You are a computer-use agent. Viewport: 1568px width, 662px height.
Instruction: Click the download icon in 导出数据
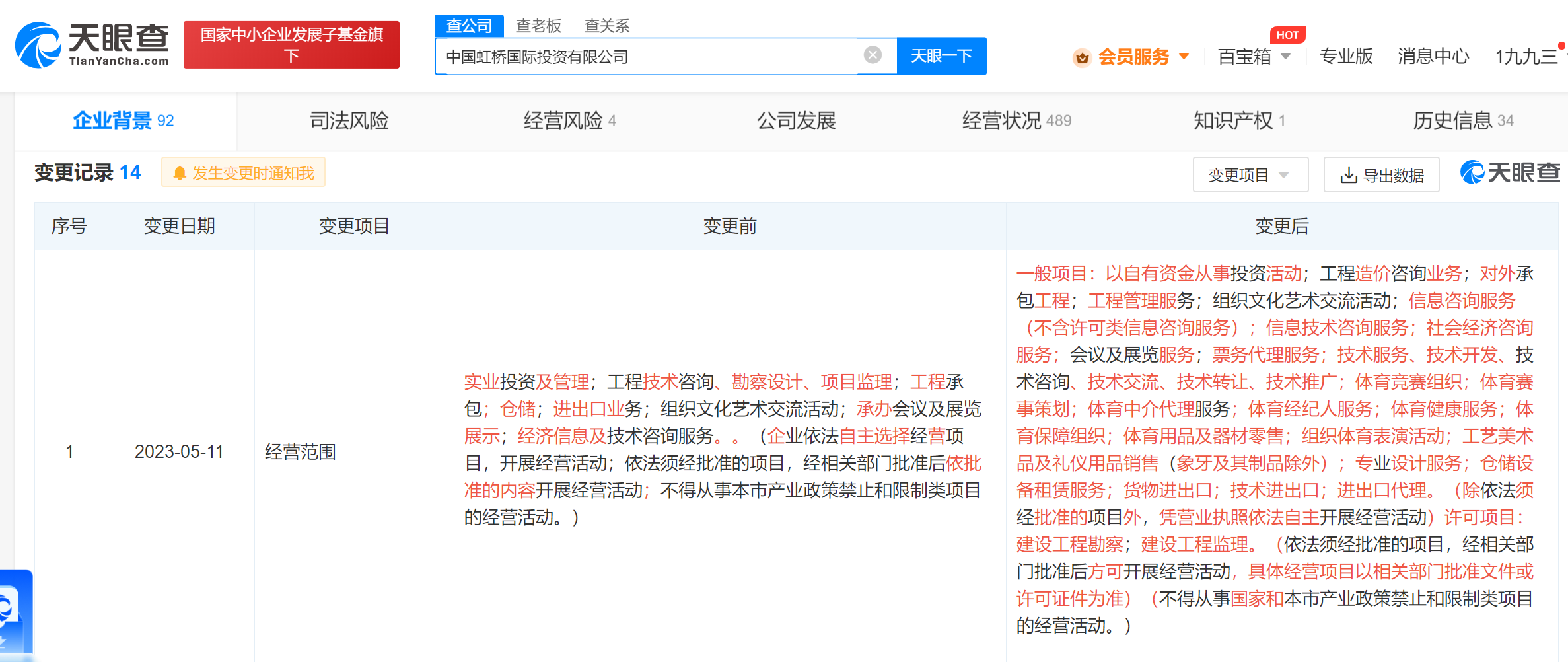coord(1349,175)
